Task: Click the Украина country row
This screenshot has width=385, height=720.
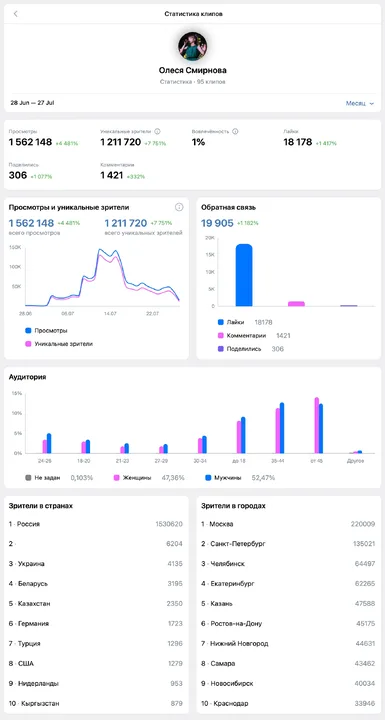Action: 96,564
